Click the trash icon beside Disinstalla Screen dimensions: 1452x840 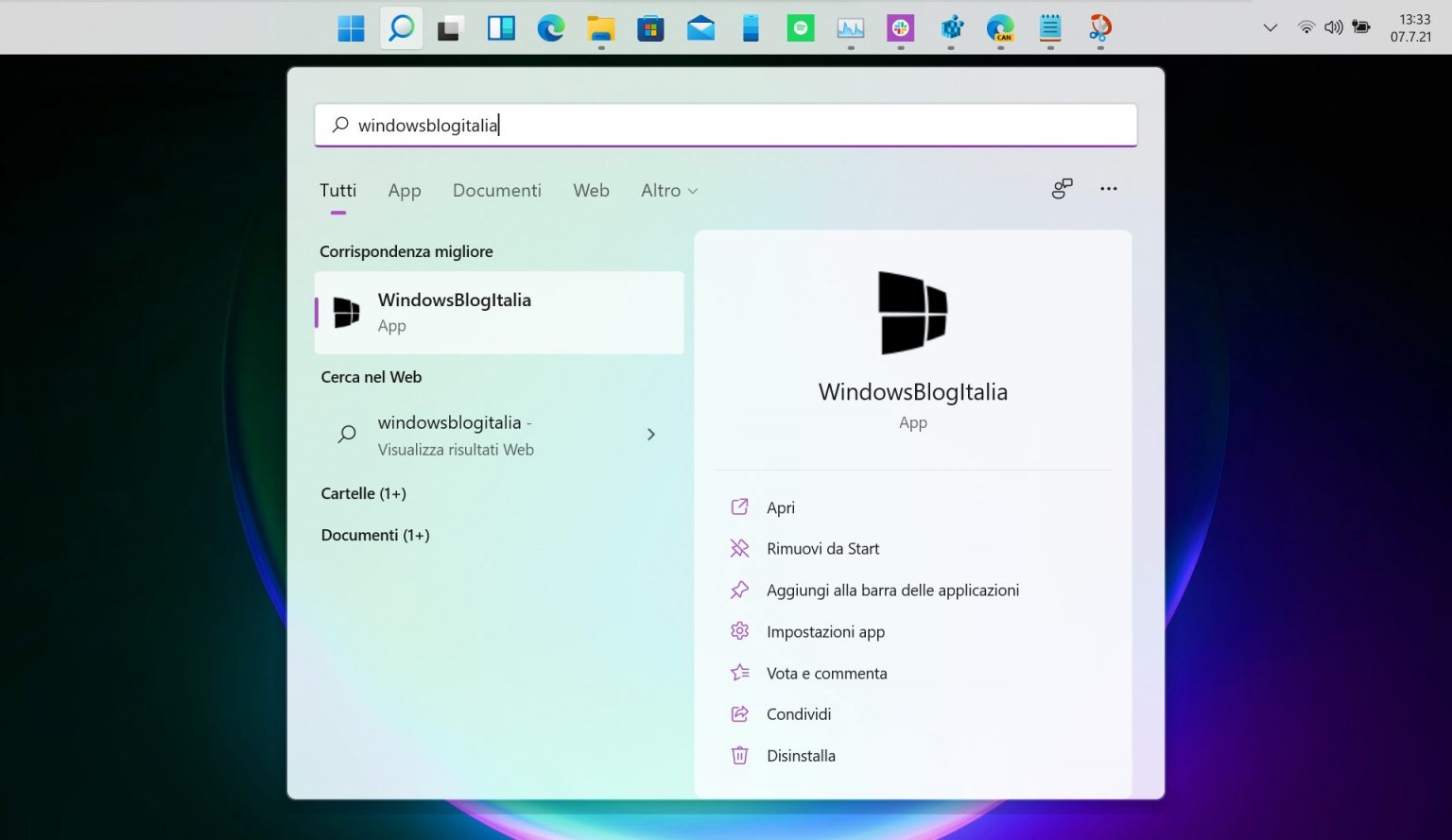click(739, 755)
